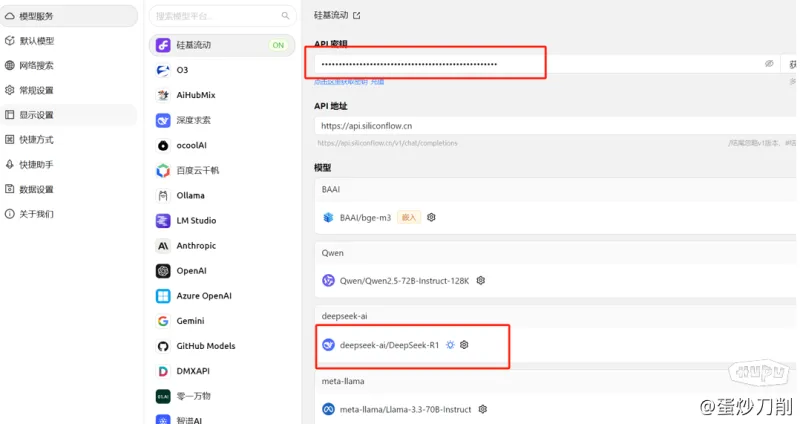Click the ON badge for 硅基流动
The width and height of the screenshot is (800, 424).
pyautogui.click(x=278, y=45)
